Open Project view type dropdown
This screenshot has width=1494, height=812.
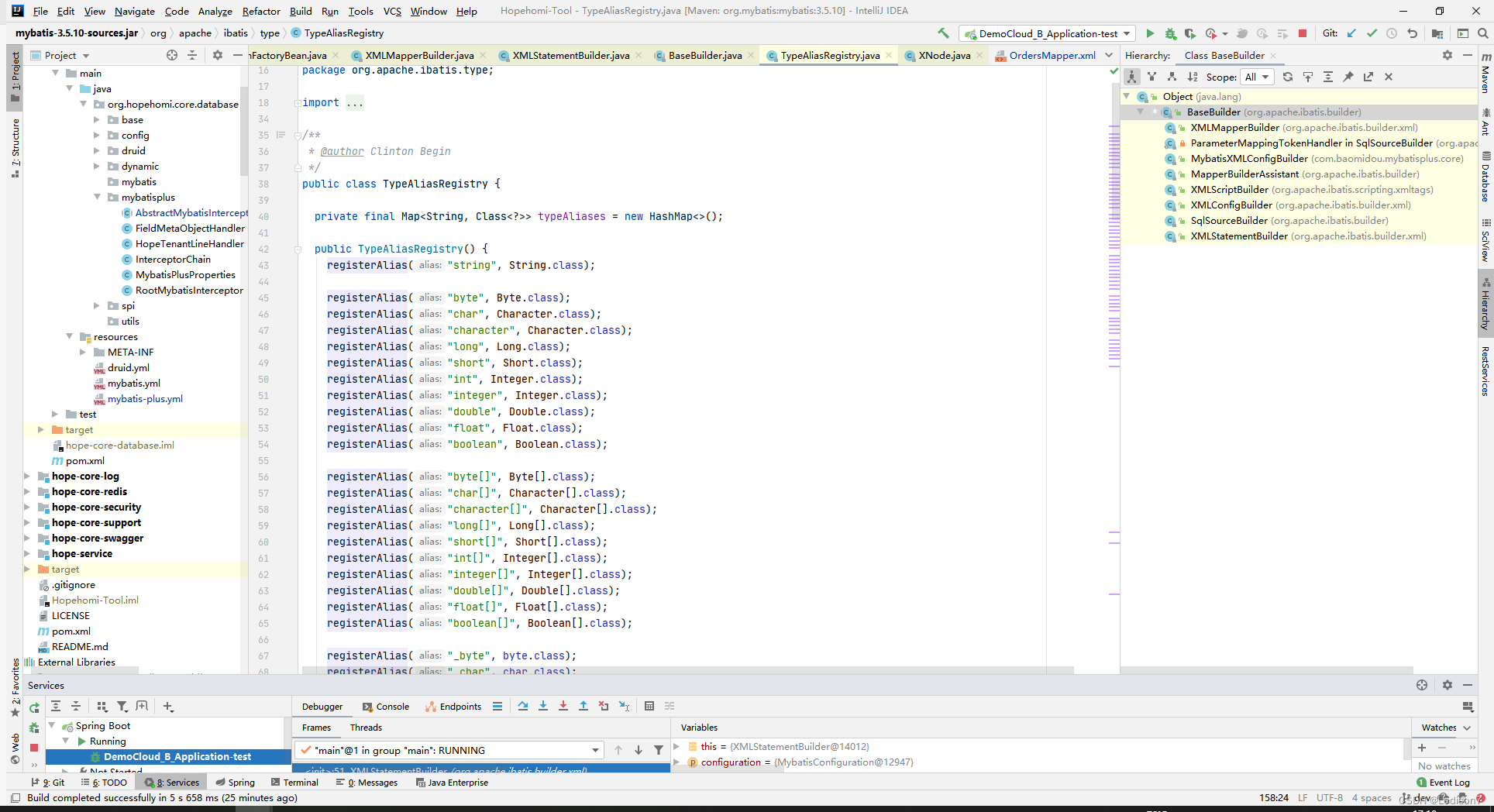tap(67, 55)
